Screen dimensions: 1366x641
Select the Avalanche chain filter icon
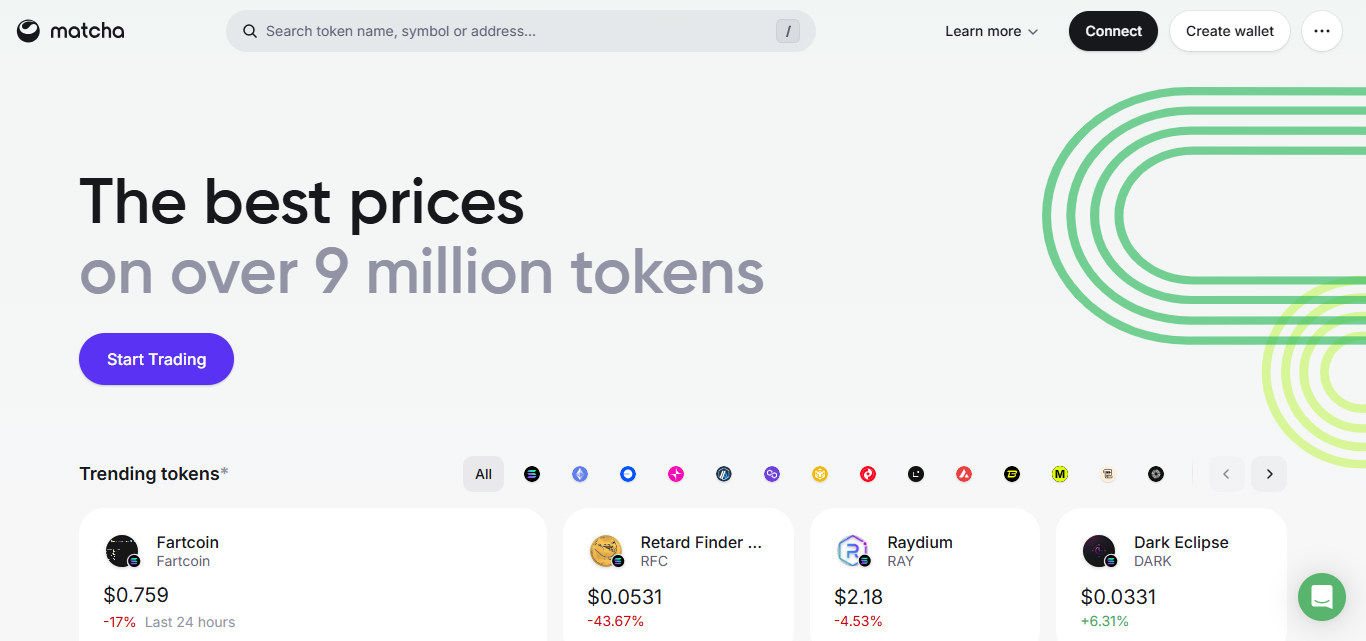[964, 474]
